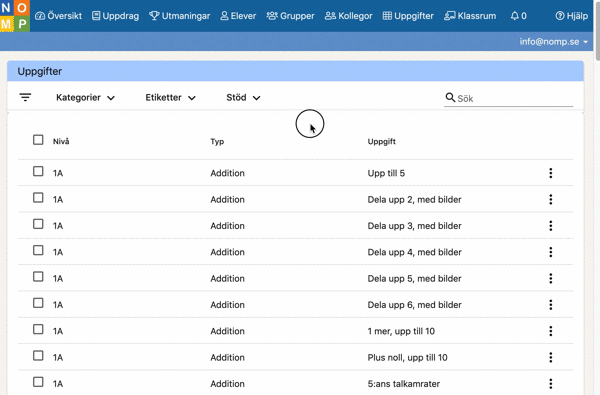600x395 pixels.
Task: Open three-dot menu for Plus noll row
Action: [551, 357]
